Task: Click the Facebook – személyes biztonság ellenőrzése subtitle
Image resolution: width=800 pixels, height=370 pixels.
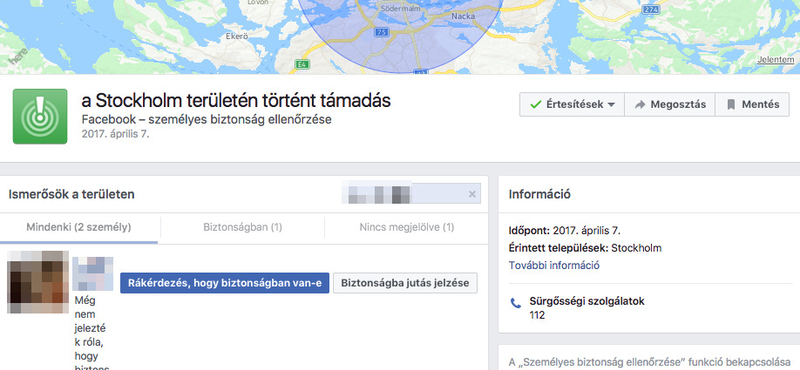Action: click(x=207, y=119)
